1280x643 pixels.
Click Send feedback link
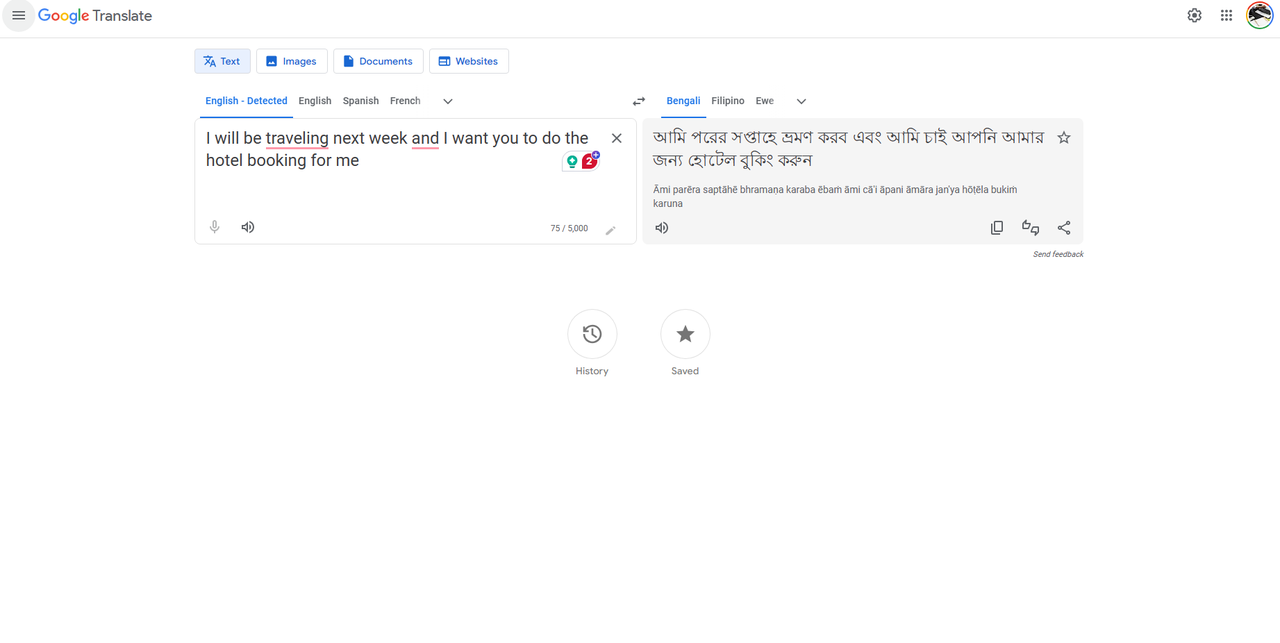pyautogui.click(x=1058, y=254)
